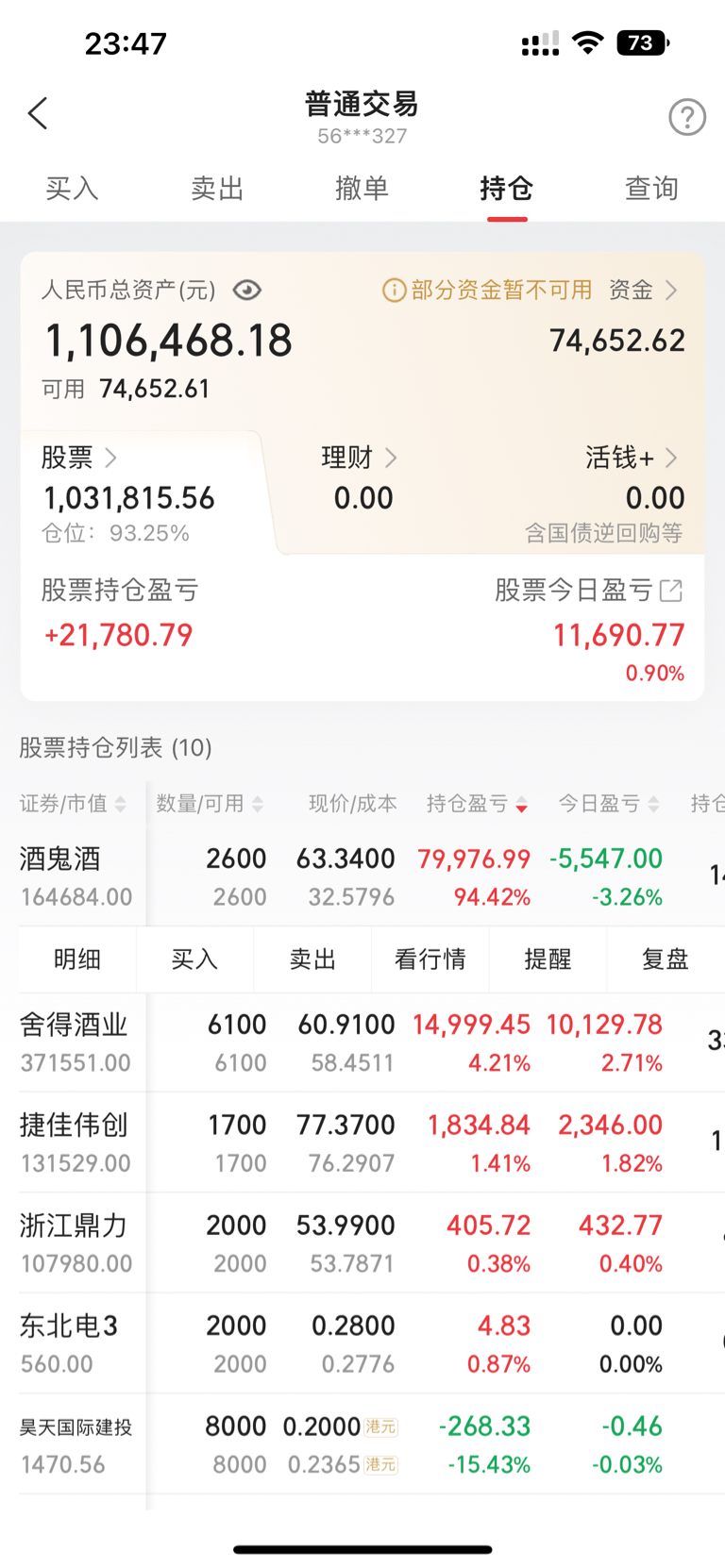The height and width of the screenshot is (1568, 725).
Task: Toggle the total assets eye icon
Action: pos(247,290)
